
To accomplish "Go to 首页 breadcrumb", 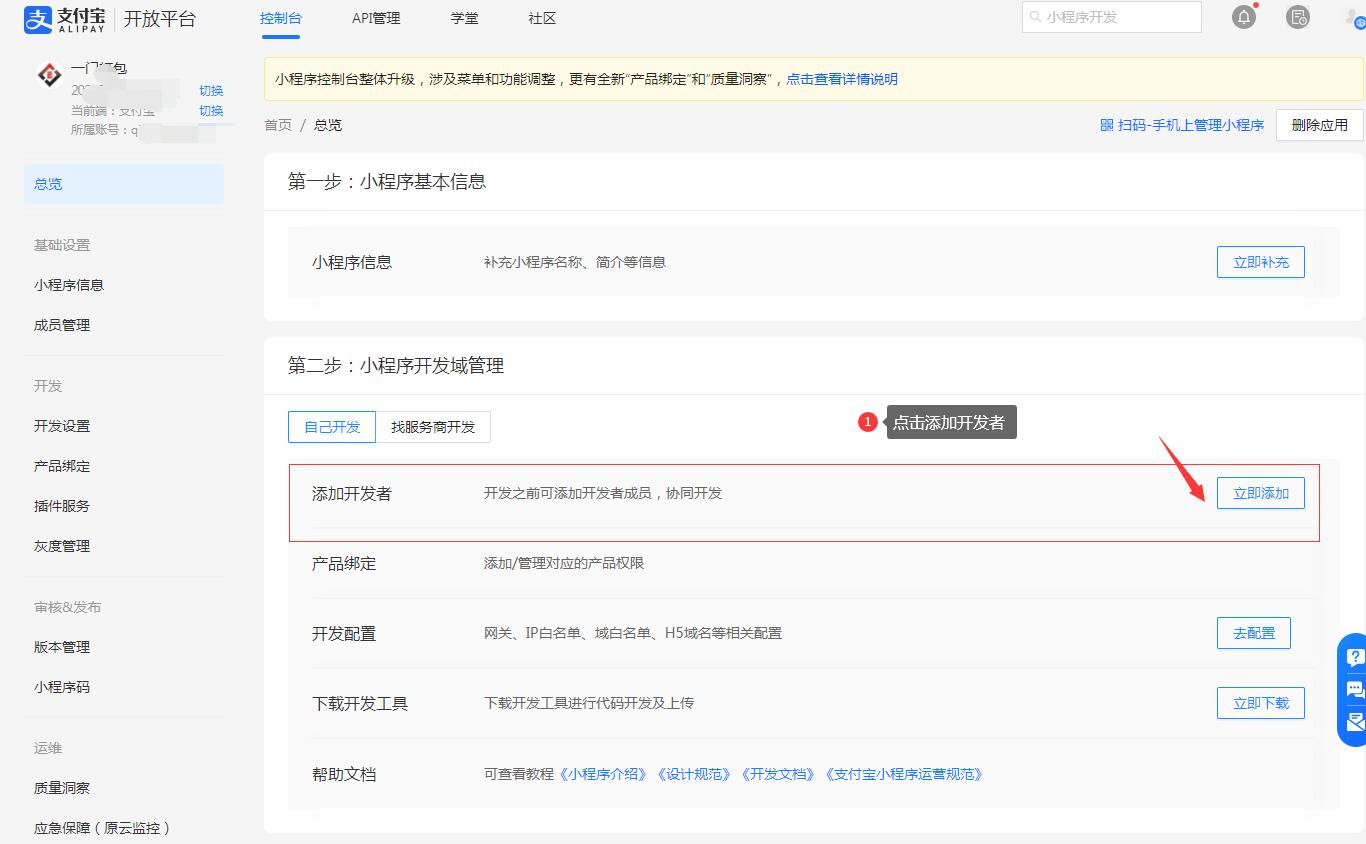I will click(278, 125).
